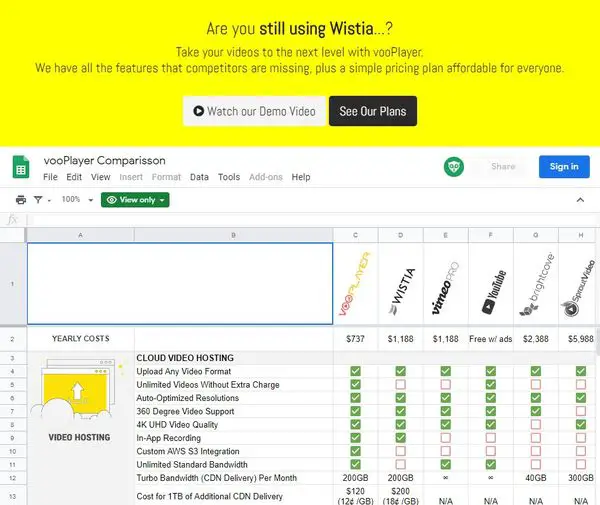The width and height of the screenshot is (600, 505).
Task: Click the YEARLY COSTS cell
Action: (80, 339)
